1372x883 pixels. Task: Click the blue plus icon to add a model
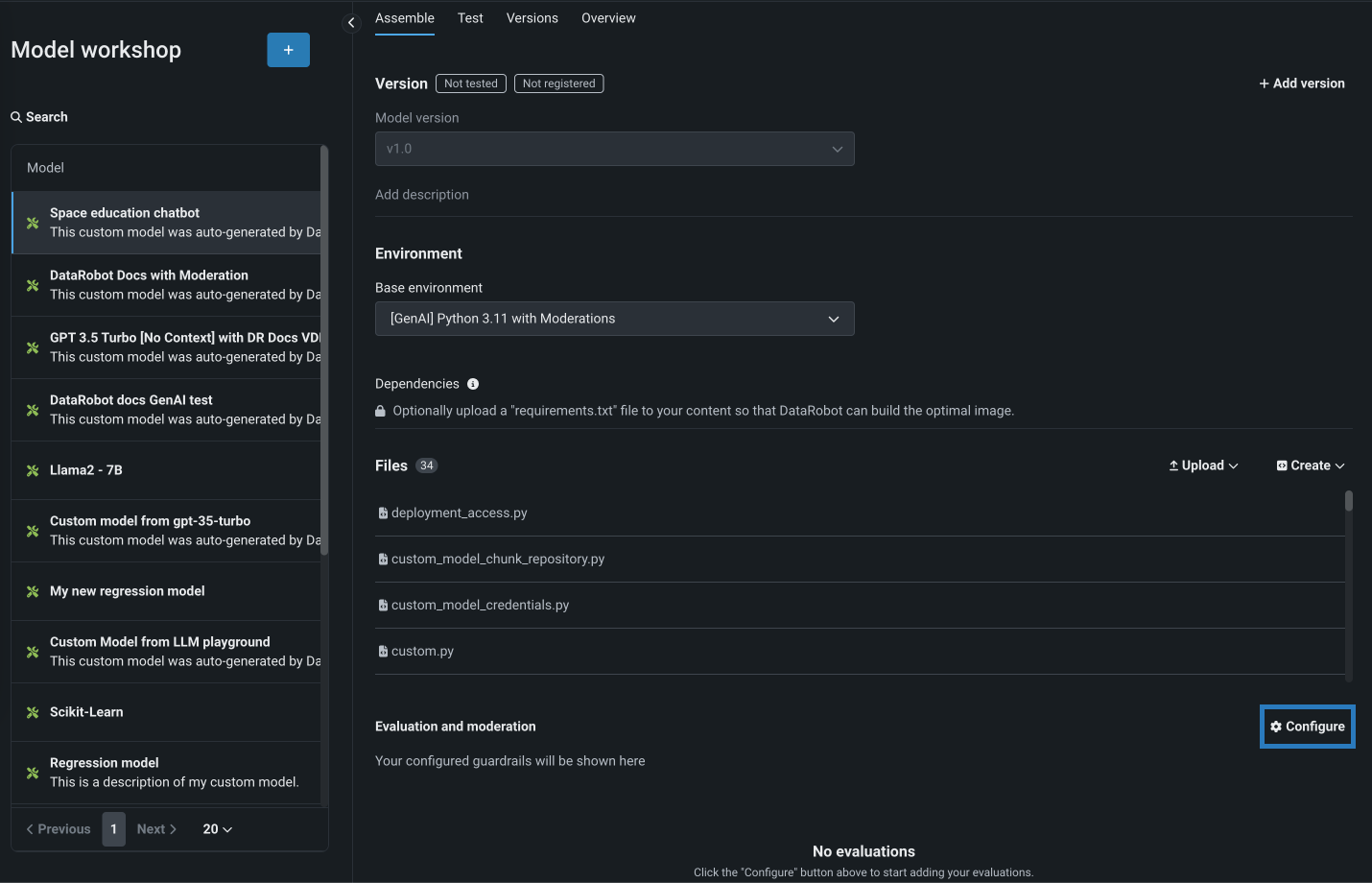(288, 49)
